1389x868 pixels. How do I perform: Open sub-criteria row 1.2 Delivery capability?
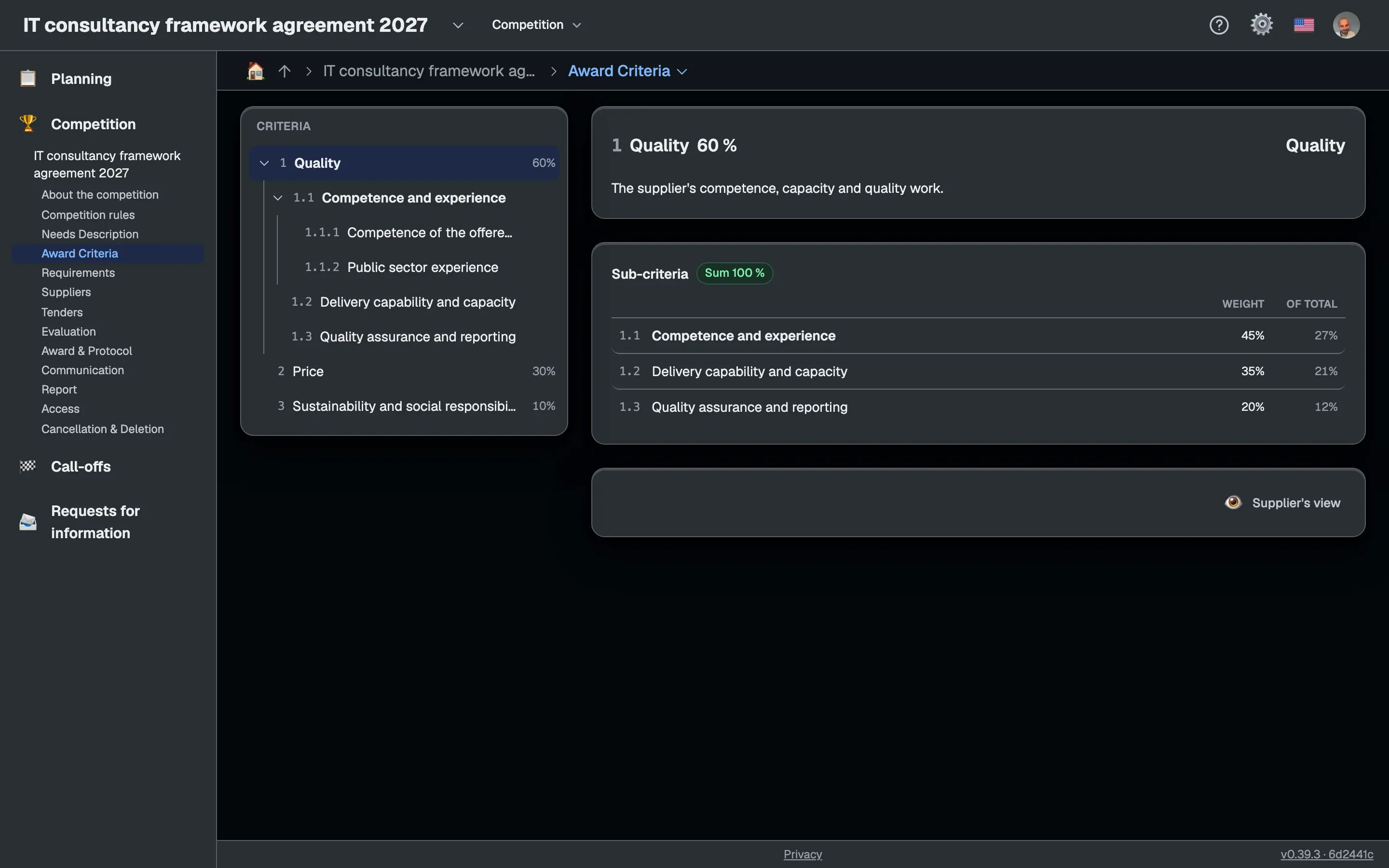[x=978, y=371]
